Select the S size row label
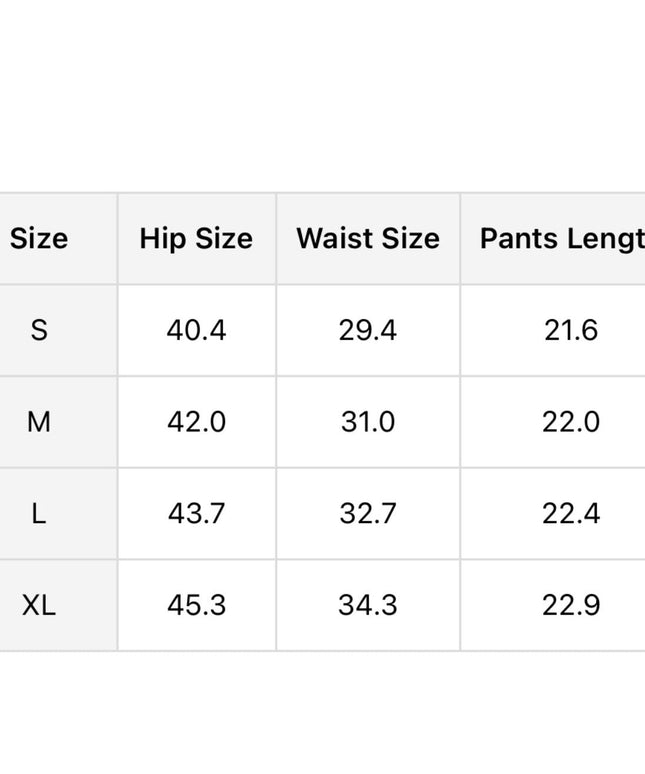Viewport: 645px width, 774px height. point(39,330)
